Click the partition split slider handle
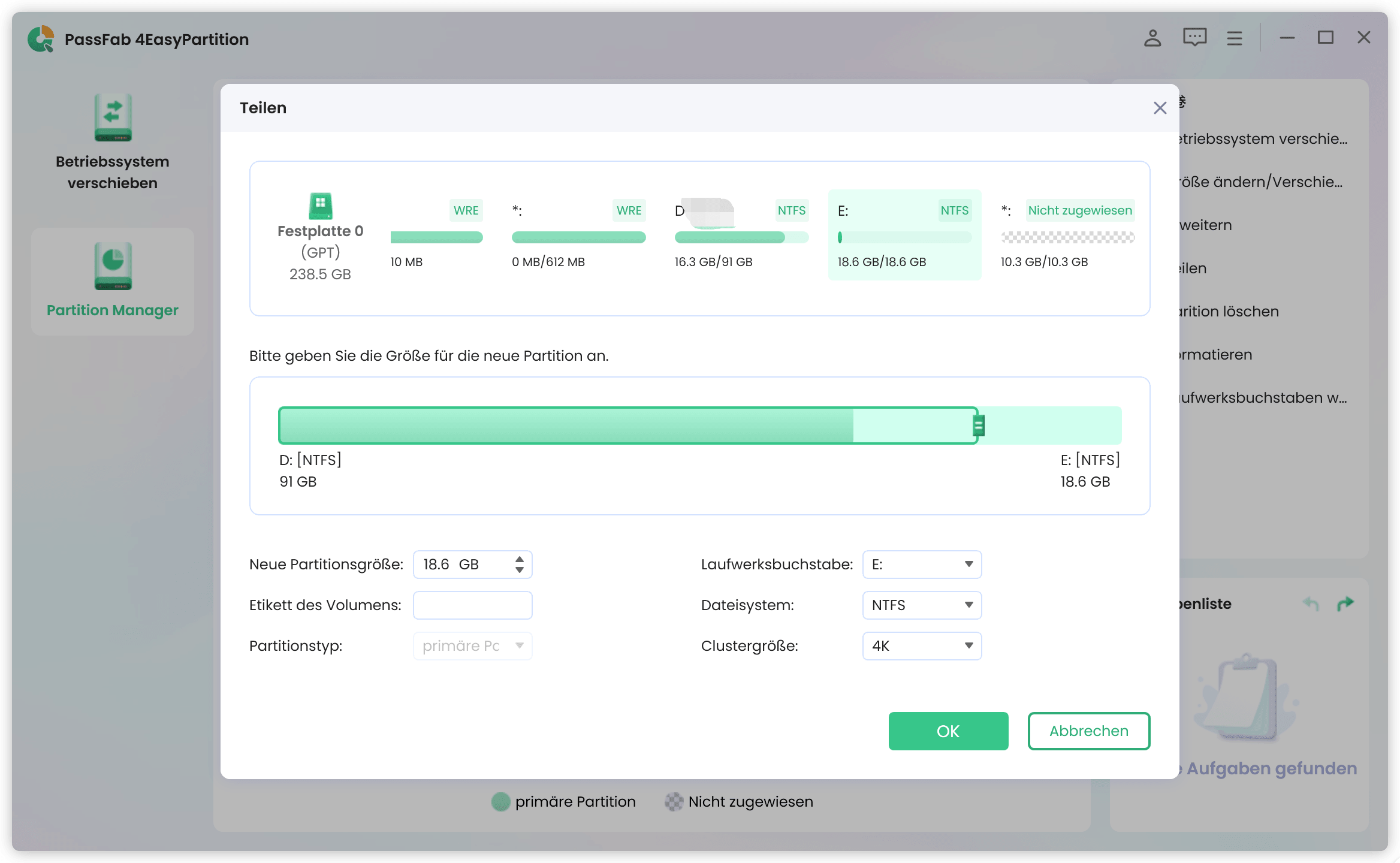Screen dimensions: 1400x863 [x=978, y=426]
